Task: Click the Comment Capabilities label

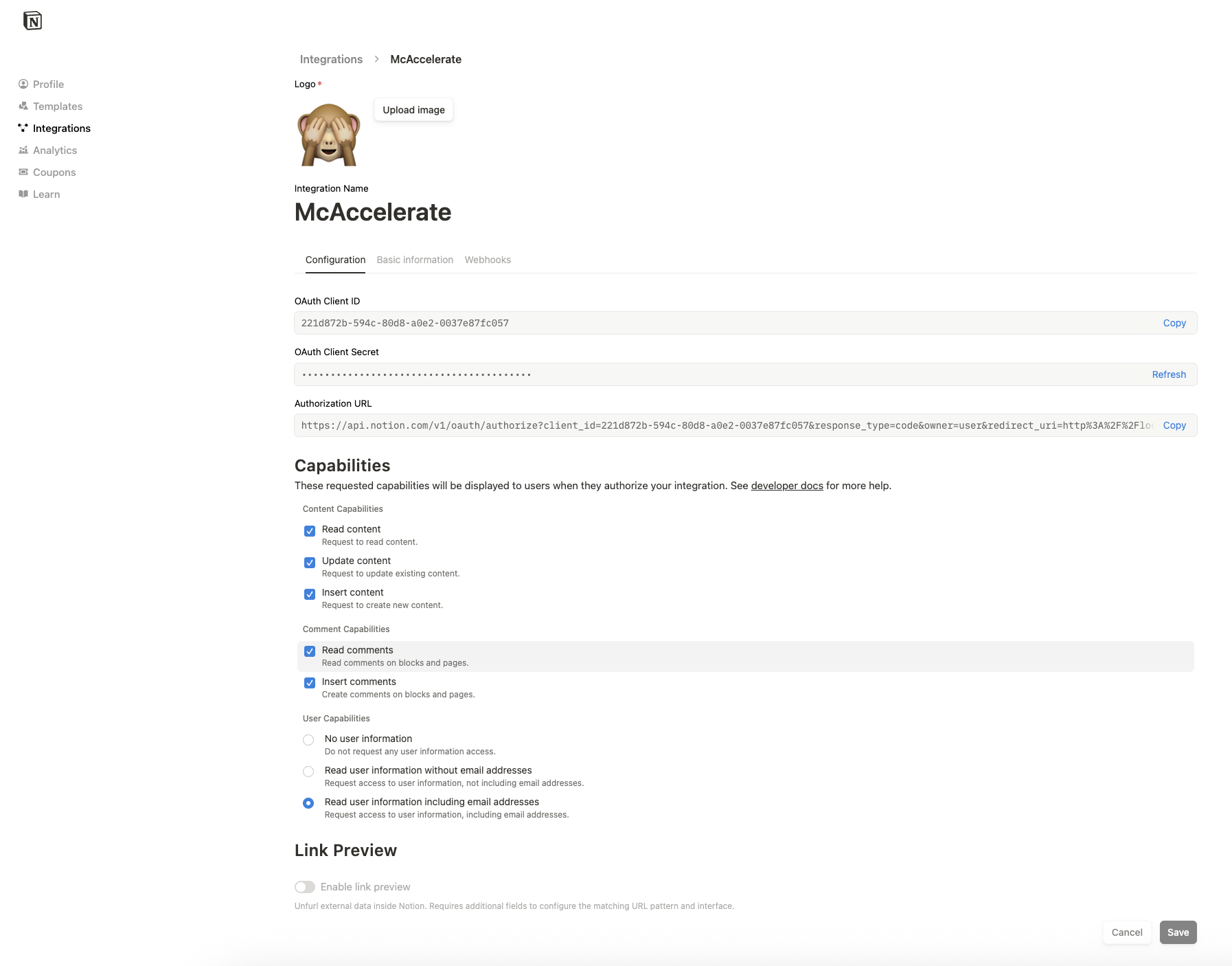Action: click(x=346, y=629)
